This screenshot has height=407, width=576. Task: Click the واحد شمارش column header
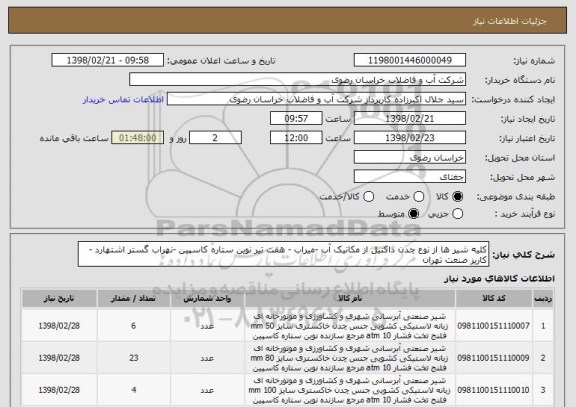[x=207, y=298]
